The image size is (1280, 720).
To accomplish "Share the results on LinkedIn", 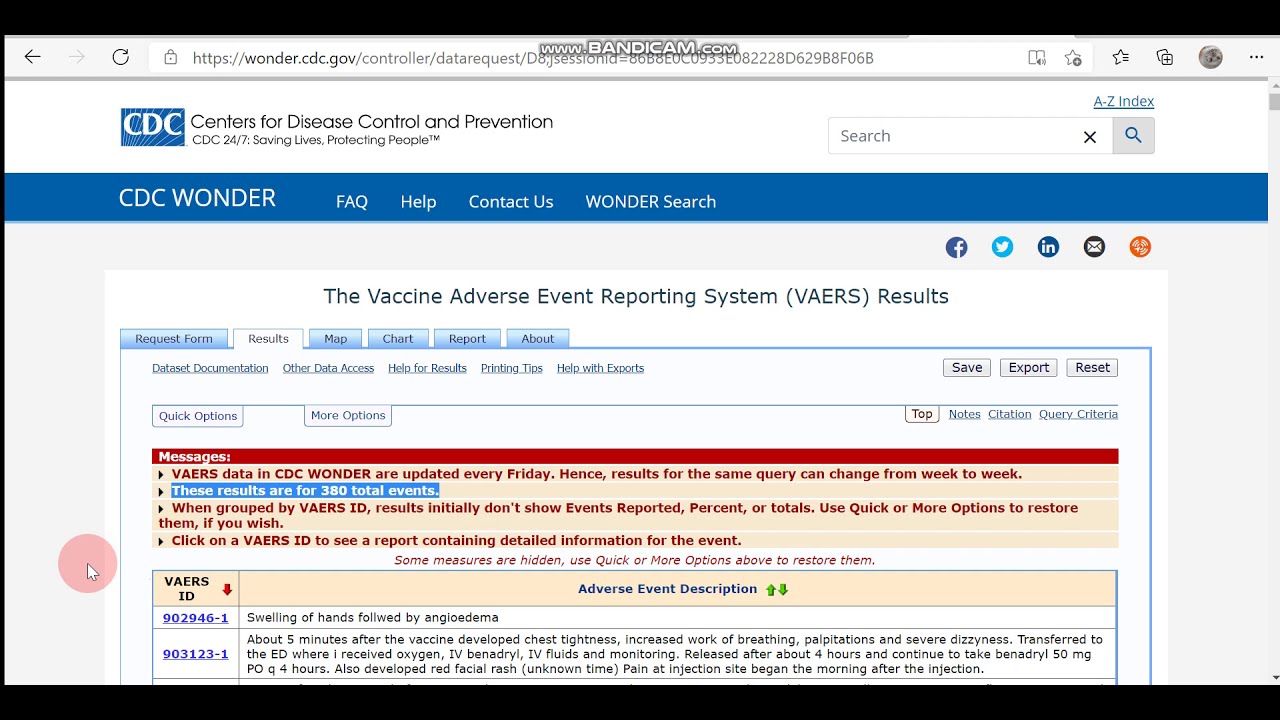I will click(1048, 247).
